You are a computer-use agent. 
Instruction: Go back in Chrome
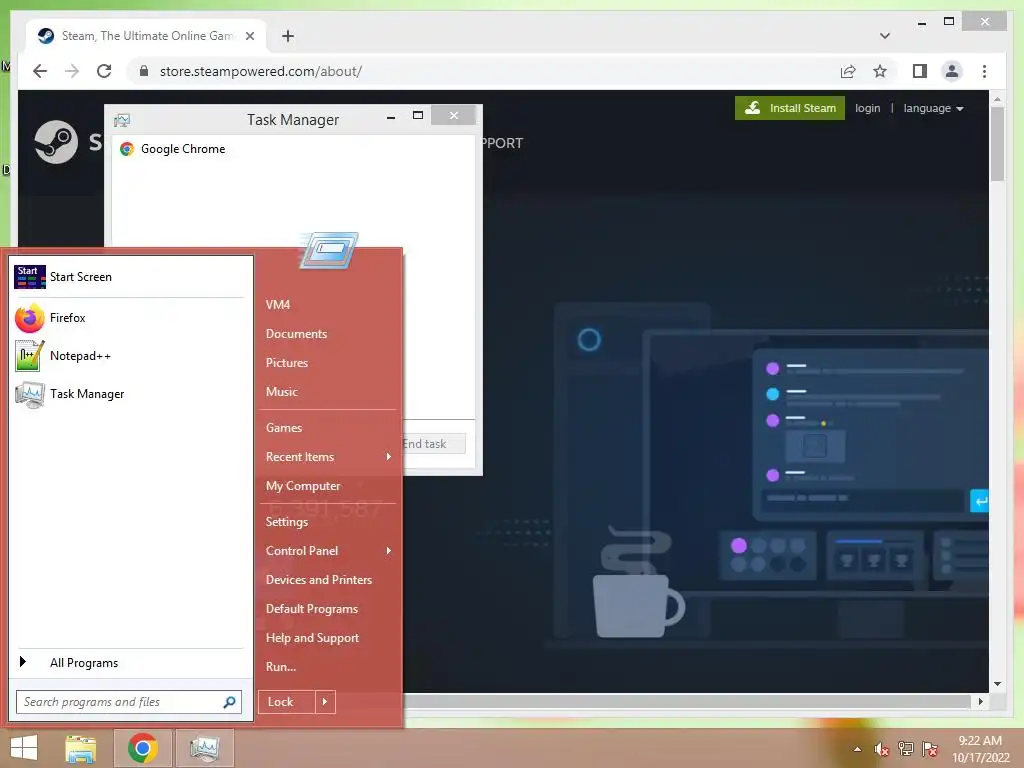[x=40, y=71]
